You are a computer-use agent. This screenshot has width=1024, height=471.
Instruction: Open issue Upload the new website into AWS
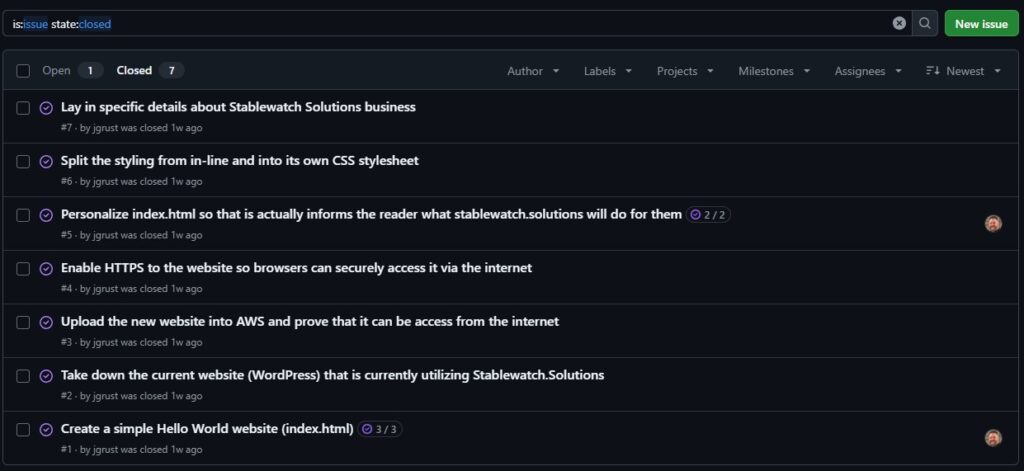pyautogui.click(x=310, y=321)
